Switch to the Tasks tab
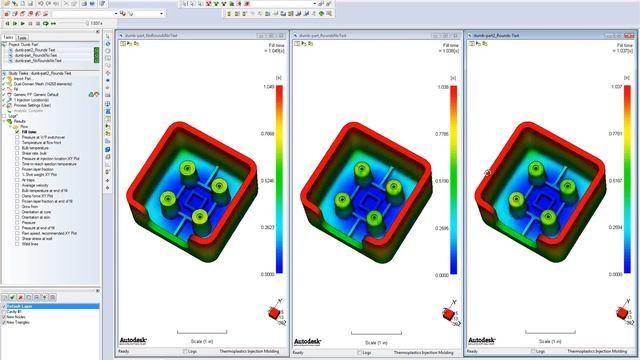The width and height of the screenshot is (640, 360). point(8,38)
